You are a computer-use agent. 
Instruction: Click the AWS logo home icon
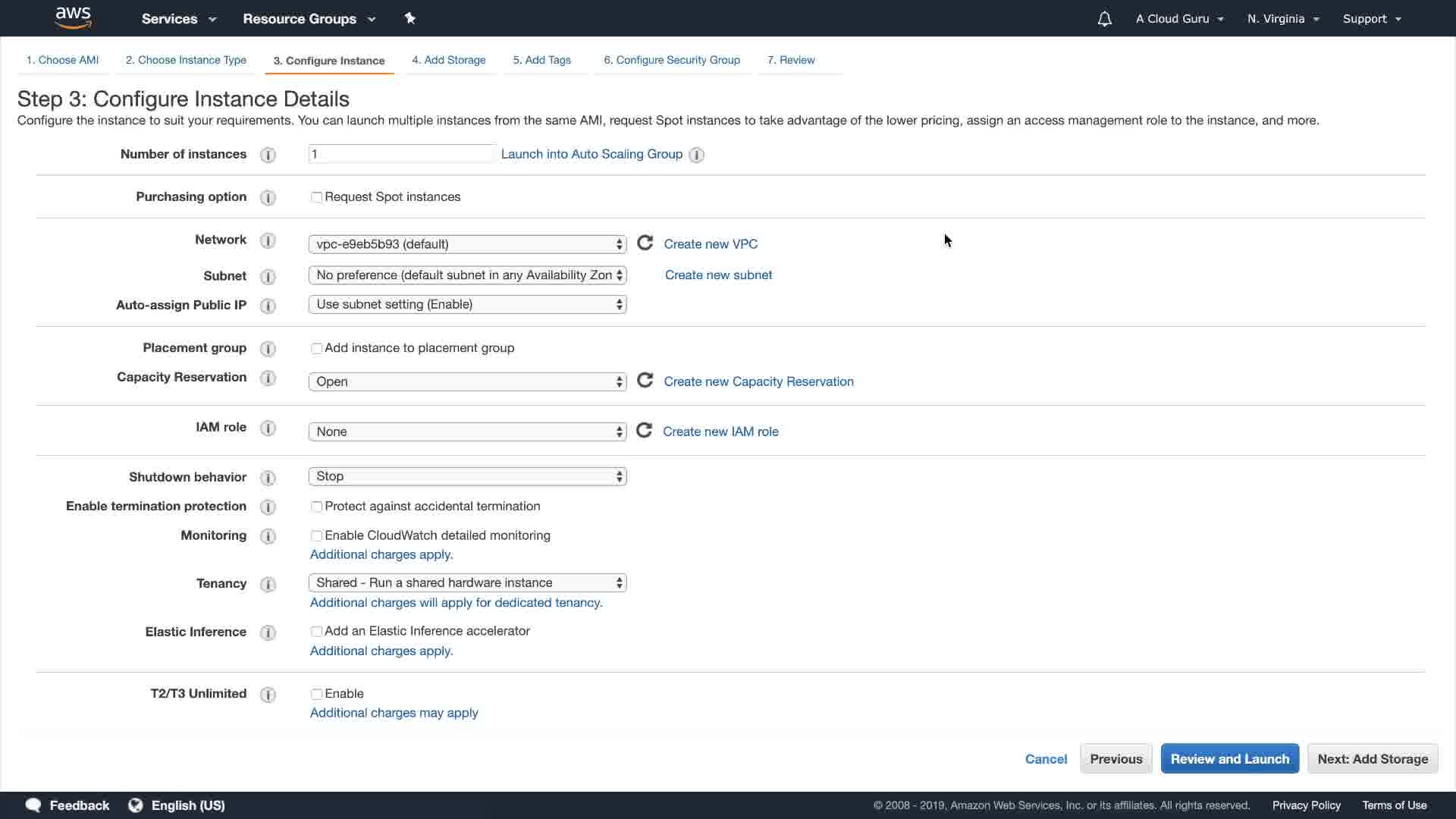point(74,17)
